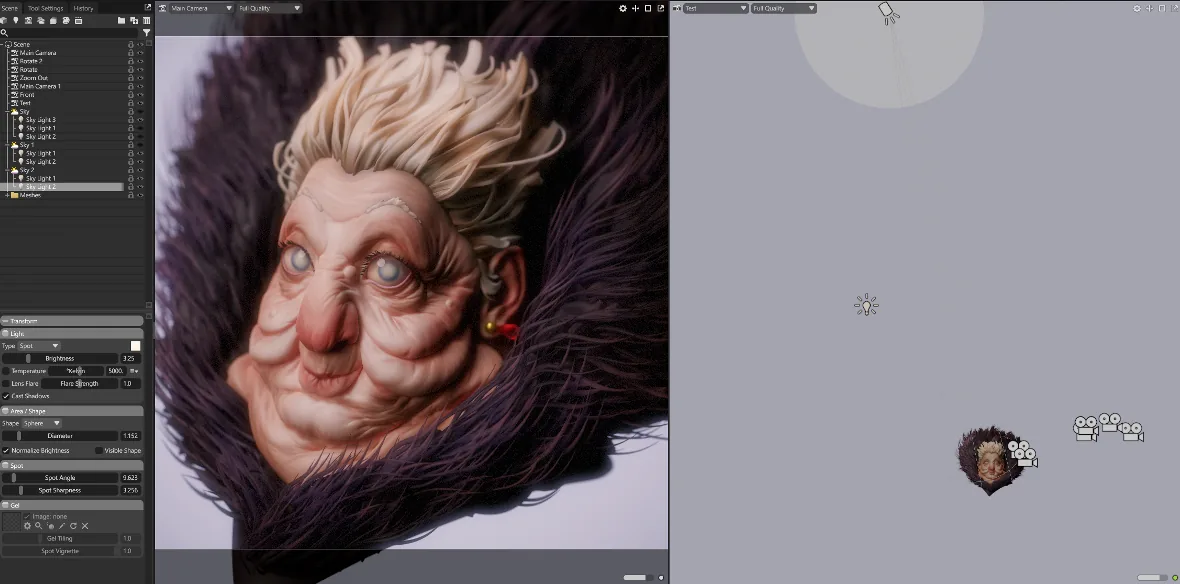Toggle visibility of Sky 1
This screenshot has height=584, width=1180.
pos(140,144)
